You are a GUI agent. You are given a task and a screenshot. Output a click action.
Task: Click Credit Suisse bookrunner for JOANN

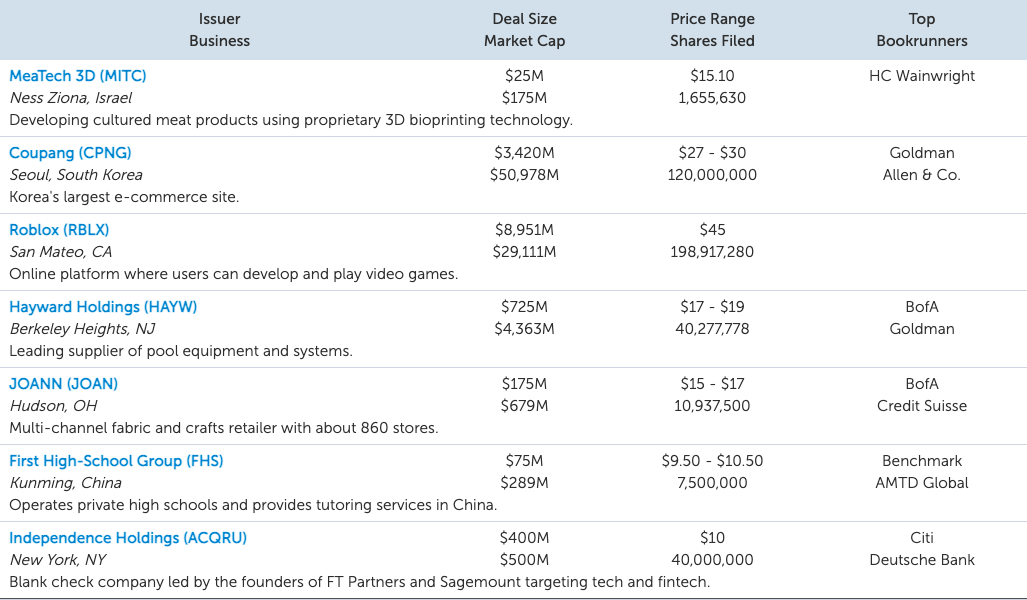[921, 406]
